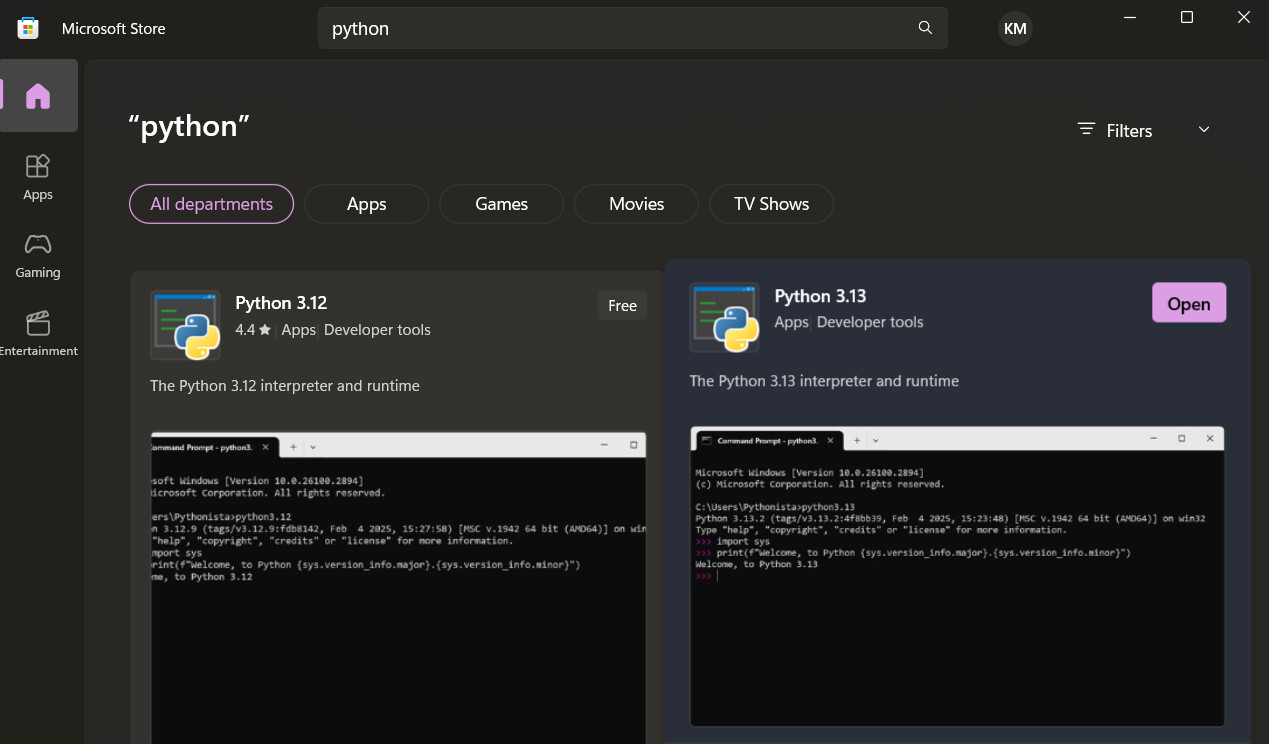Image resolution: width=1269 pixels, height=744 pixels.
Task: Go to the Apps sidebar section
Action: pyautogui.click(x=38, y=178)
